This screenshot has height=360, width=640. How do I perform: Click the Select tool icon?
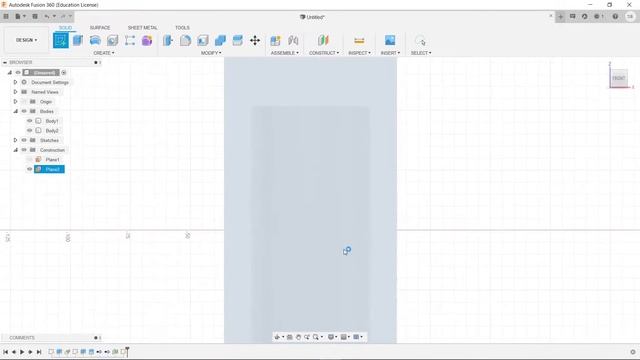[420, 40]
